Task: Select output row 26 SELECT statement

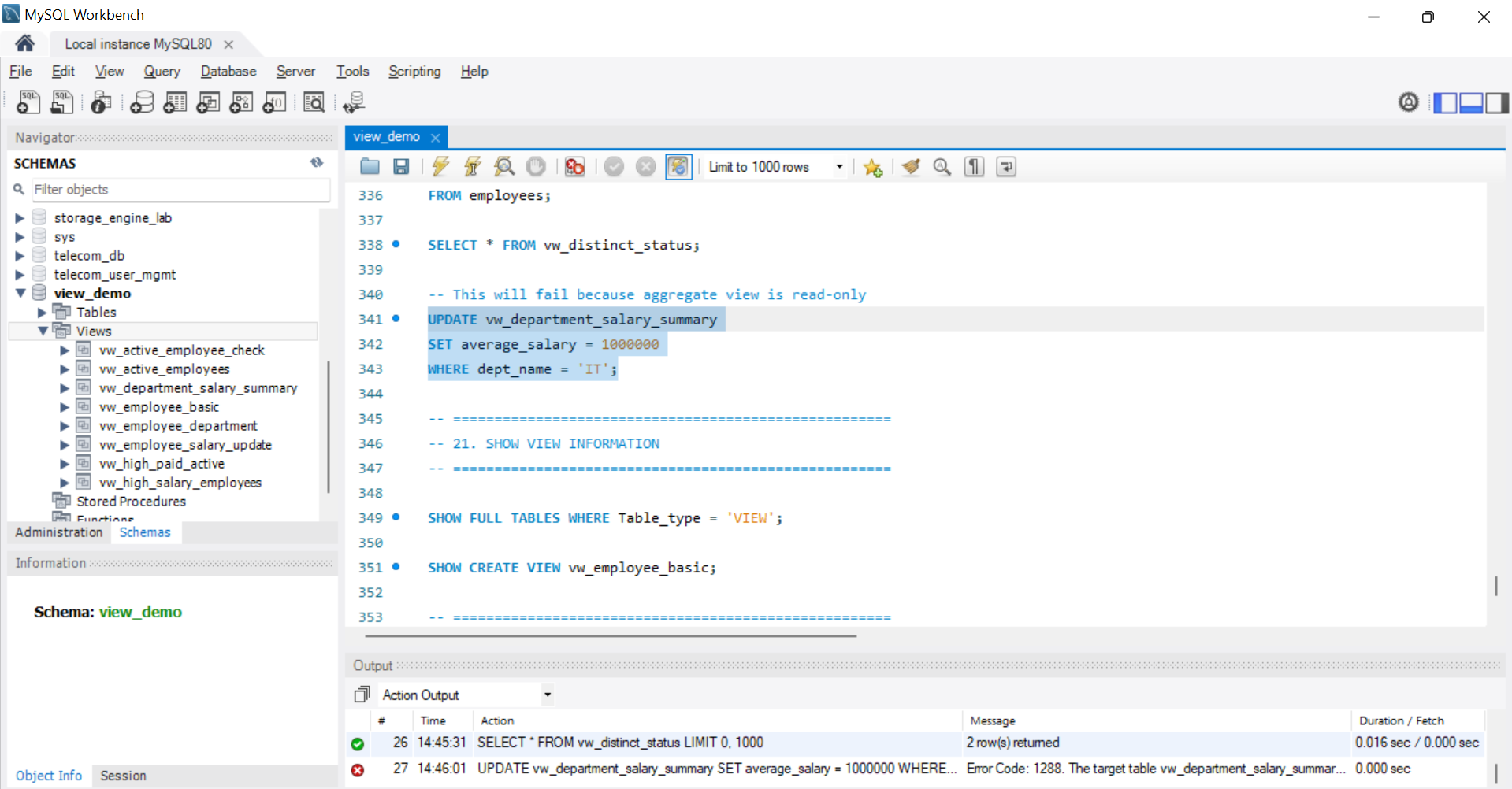Action: point(915,743)
